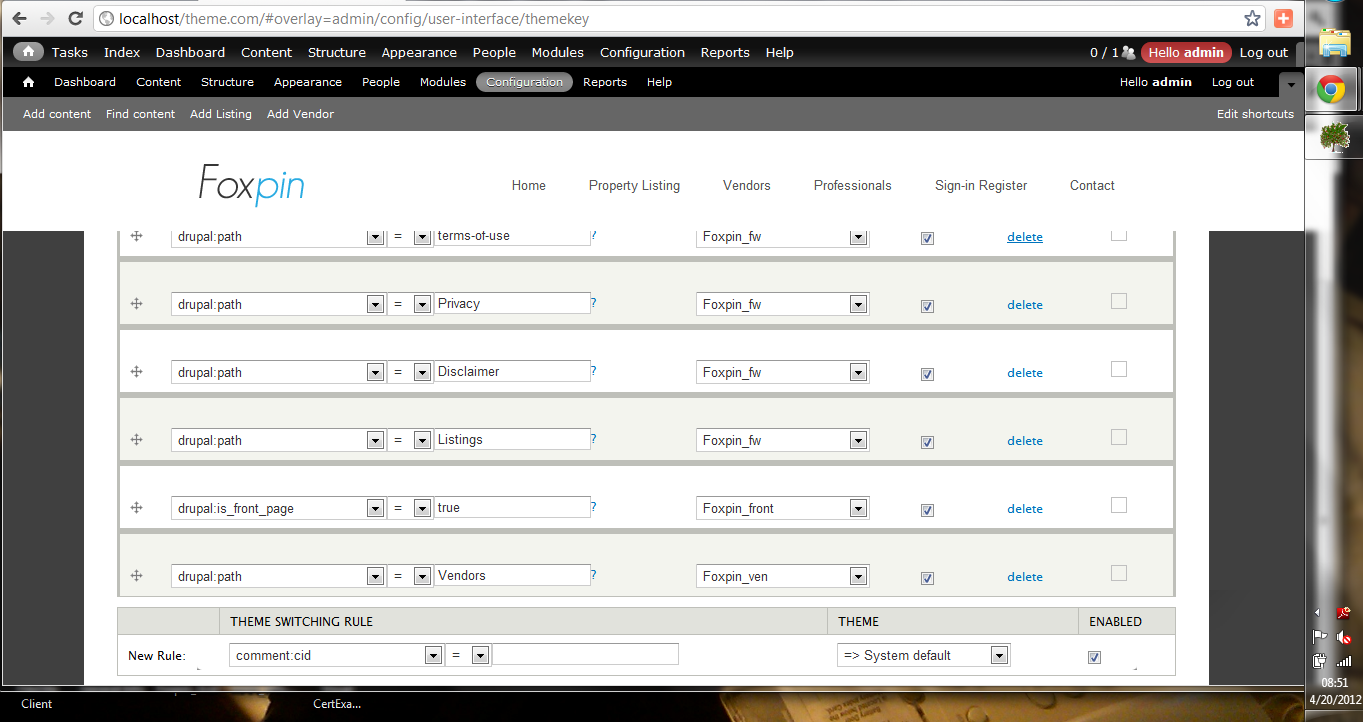Image resolution: width=1363 pixels, height=722 pixels.
Task: Open the Foxpin_front theme dropdown
Action: [x=782, y=508]
